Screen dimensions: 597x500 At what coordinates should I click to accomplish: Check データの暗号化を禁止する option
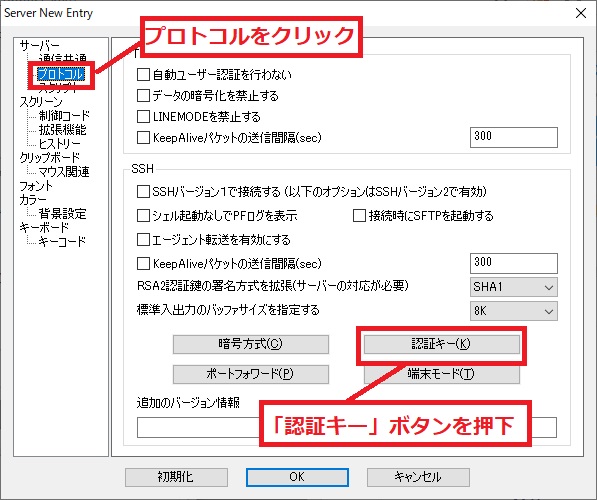143,96
